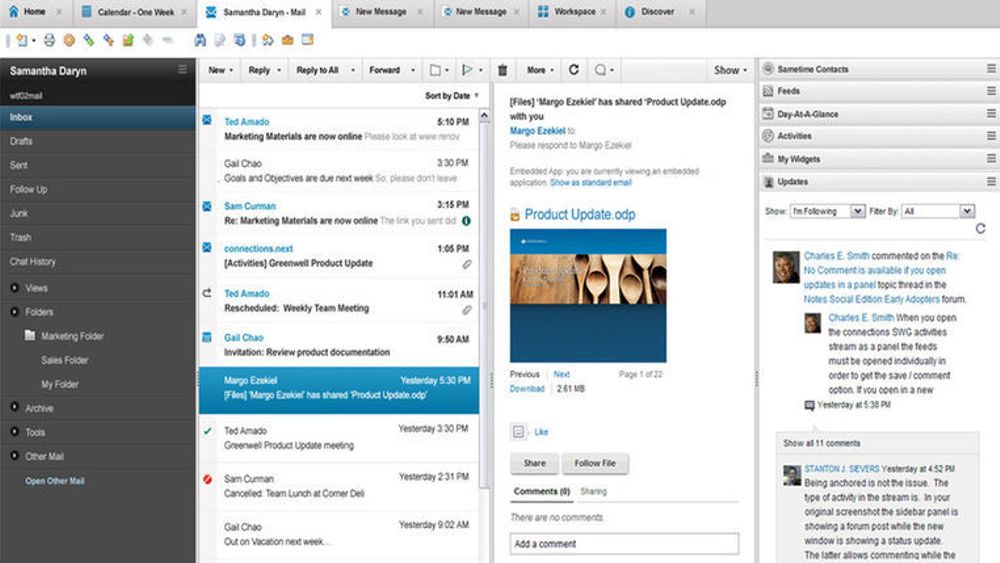Click the Follow File button
The width and height of the screenshot is (1000, 563).
(594, 464)
